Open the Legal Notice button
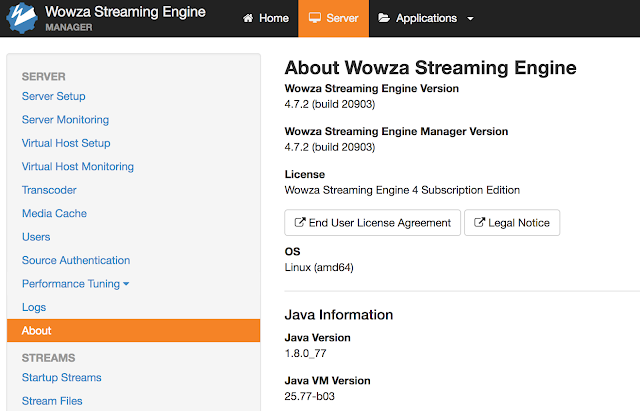 click(x=512, y=222)
